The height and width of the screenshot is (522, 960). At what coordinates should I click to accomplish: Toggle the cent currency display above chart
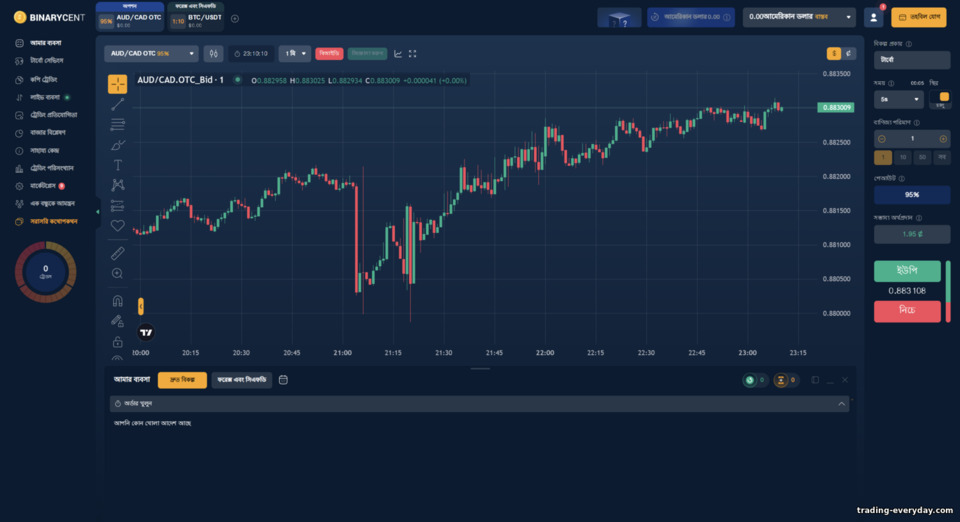pos(848,54)
